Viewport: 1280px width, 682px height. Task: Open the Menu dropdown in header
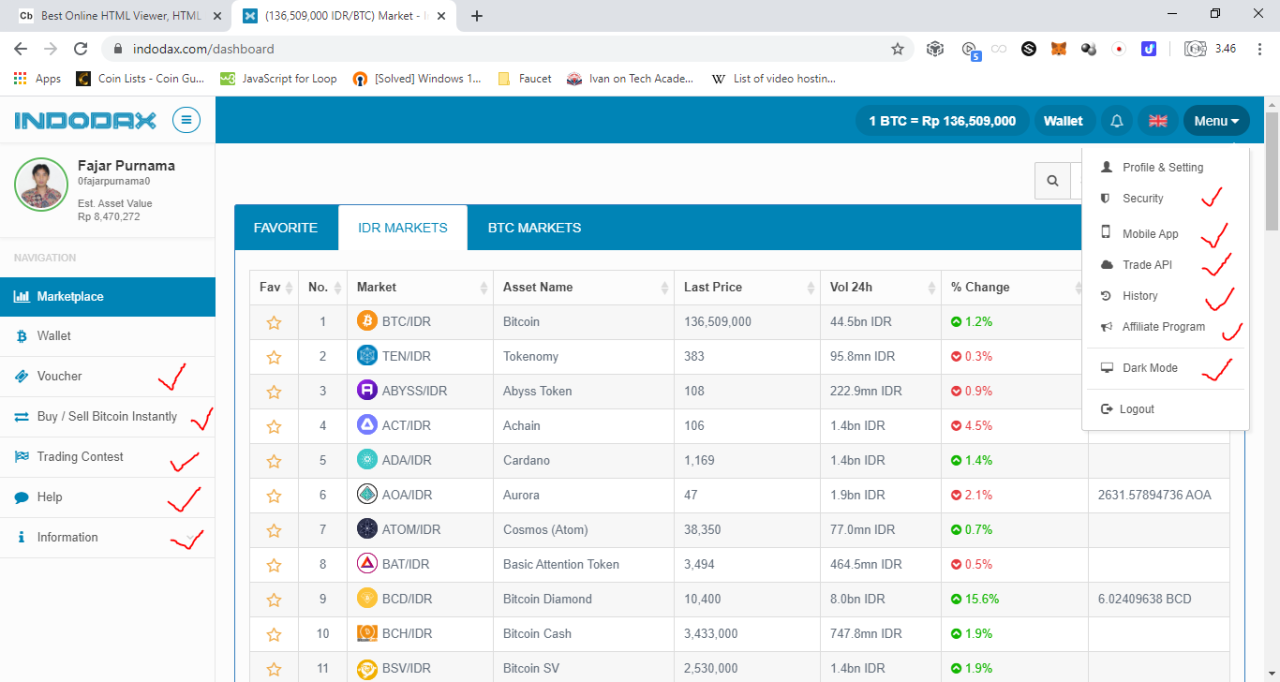(x=1216, y=121)
